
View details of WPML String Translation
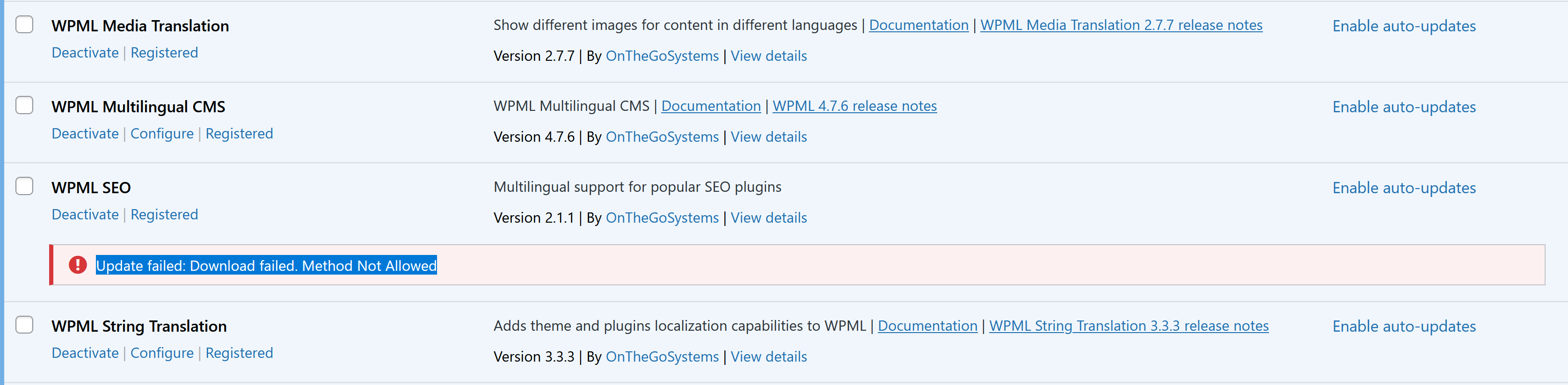click(769, 357)
